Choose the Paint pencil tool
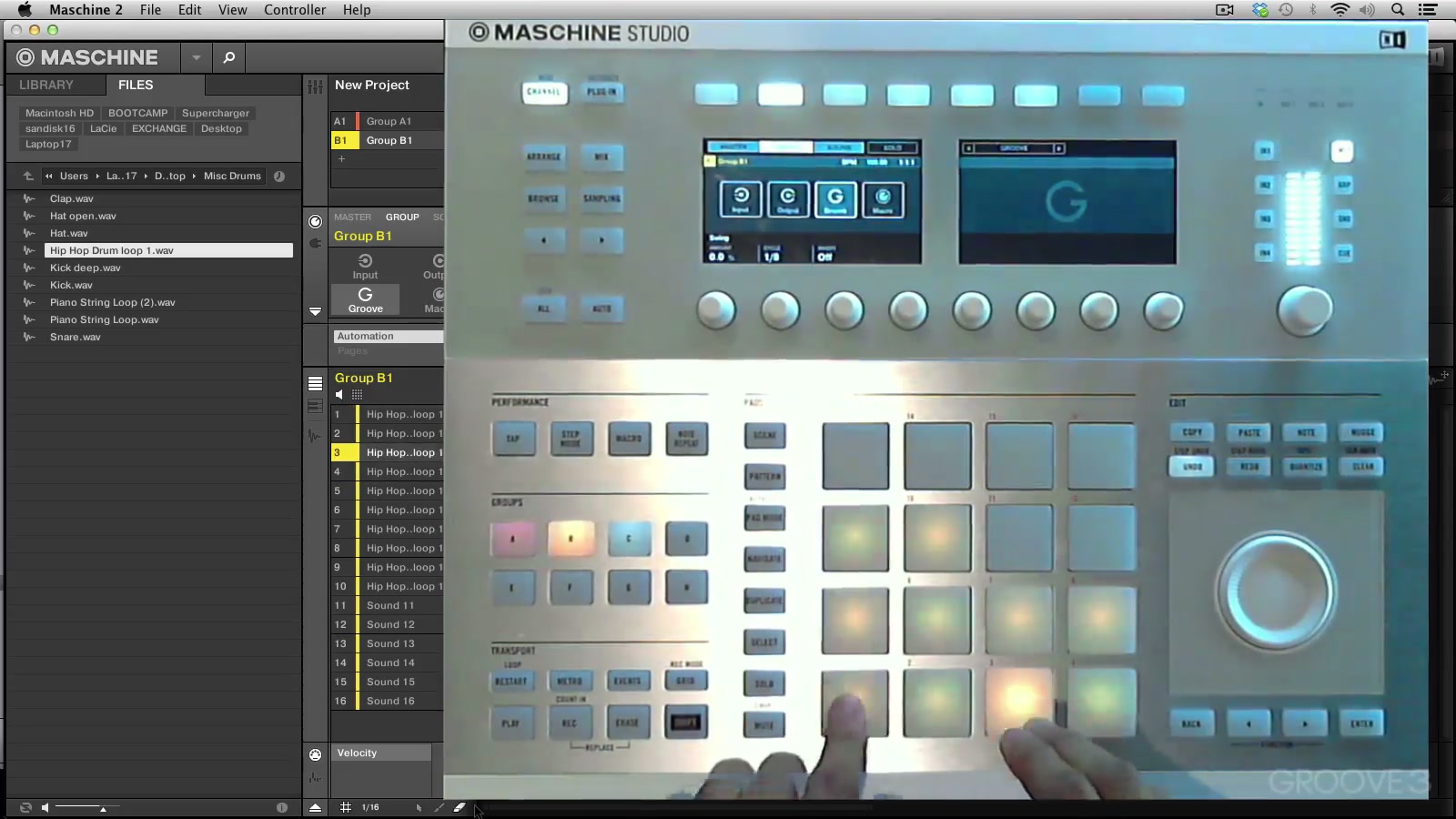Image resolution: width=1456 pixels, height=819 pixels. click(x=439, y=807)
